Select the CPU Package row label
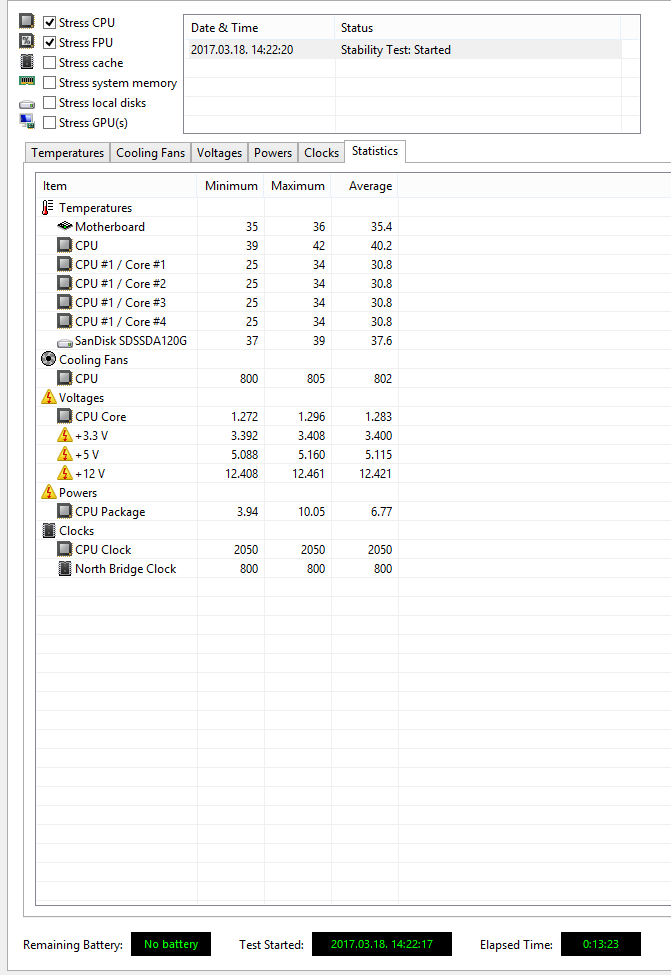The image size is (671, 975). tap(110, 512)
